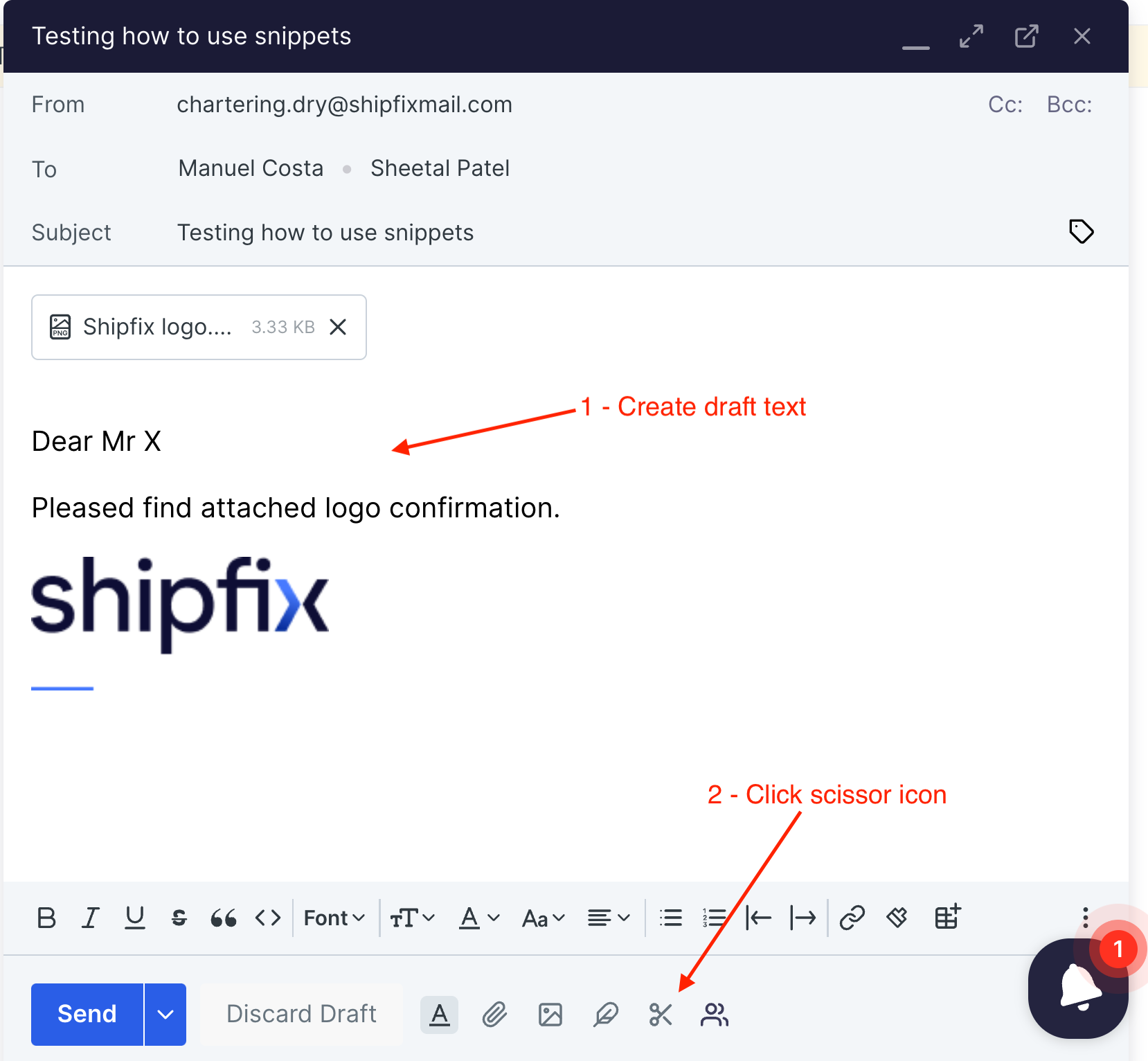Insert a hyperlink
The width and height of the screenshot is (1148, 1061).
[x=852, y=918]
